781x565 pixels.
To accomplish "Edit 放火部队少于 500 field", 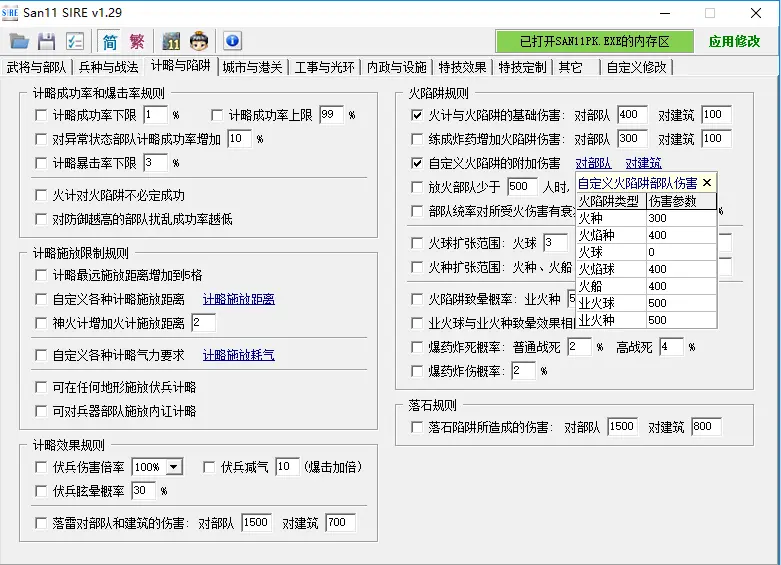I will coord(522,187).
